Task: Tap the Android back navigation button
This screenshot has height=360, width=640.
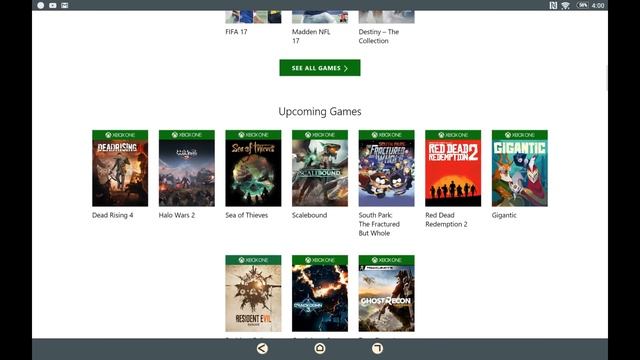Action: click(x=262, y=348)
